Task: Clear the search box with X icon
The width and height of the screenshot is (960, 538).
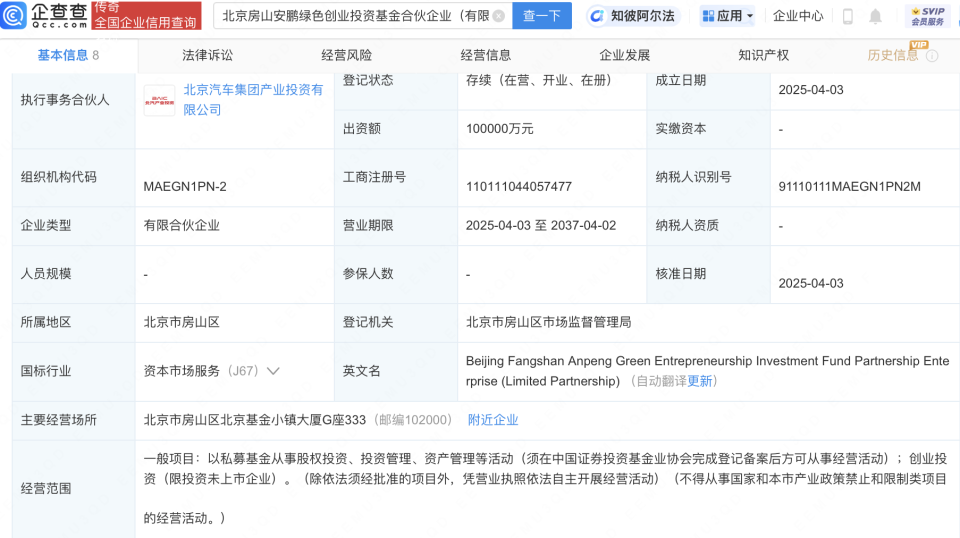Action: tap(499, 16)
